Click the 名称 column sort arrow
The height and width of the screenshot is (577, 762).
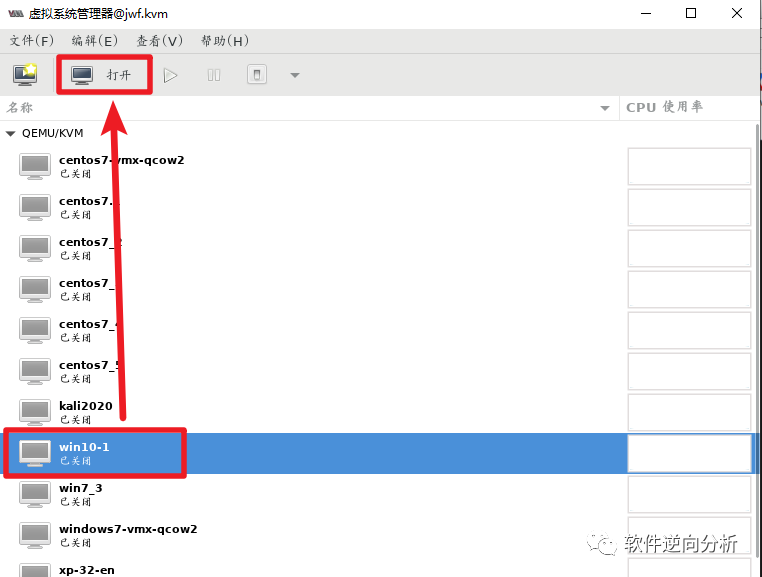coord(605,108)
